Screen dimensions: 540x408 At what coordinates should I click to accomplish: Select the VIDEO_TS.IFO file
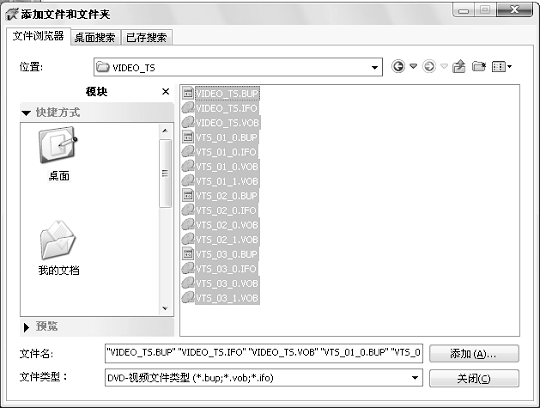(x=226, y=108)
